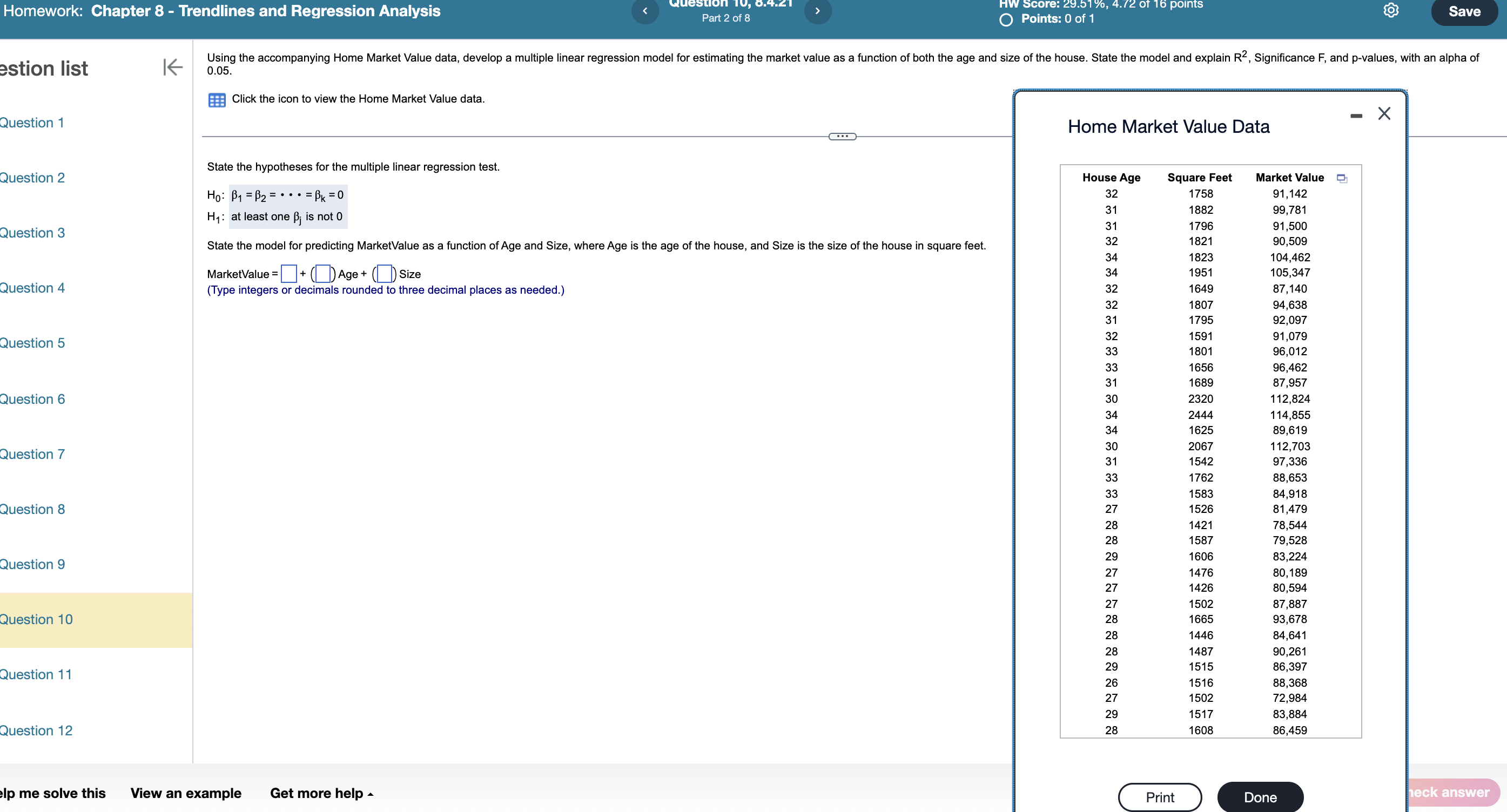1507x812 pixels.
Task: Expand the divider ellipsis handle
Action: click(842, 137)
